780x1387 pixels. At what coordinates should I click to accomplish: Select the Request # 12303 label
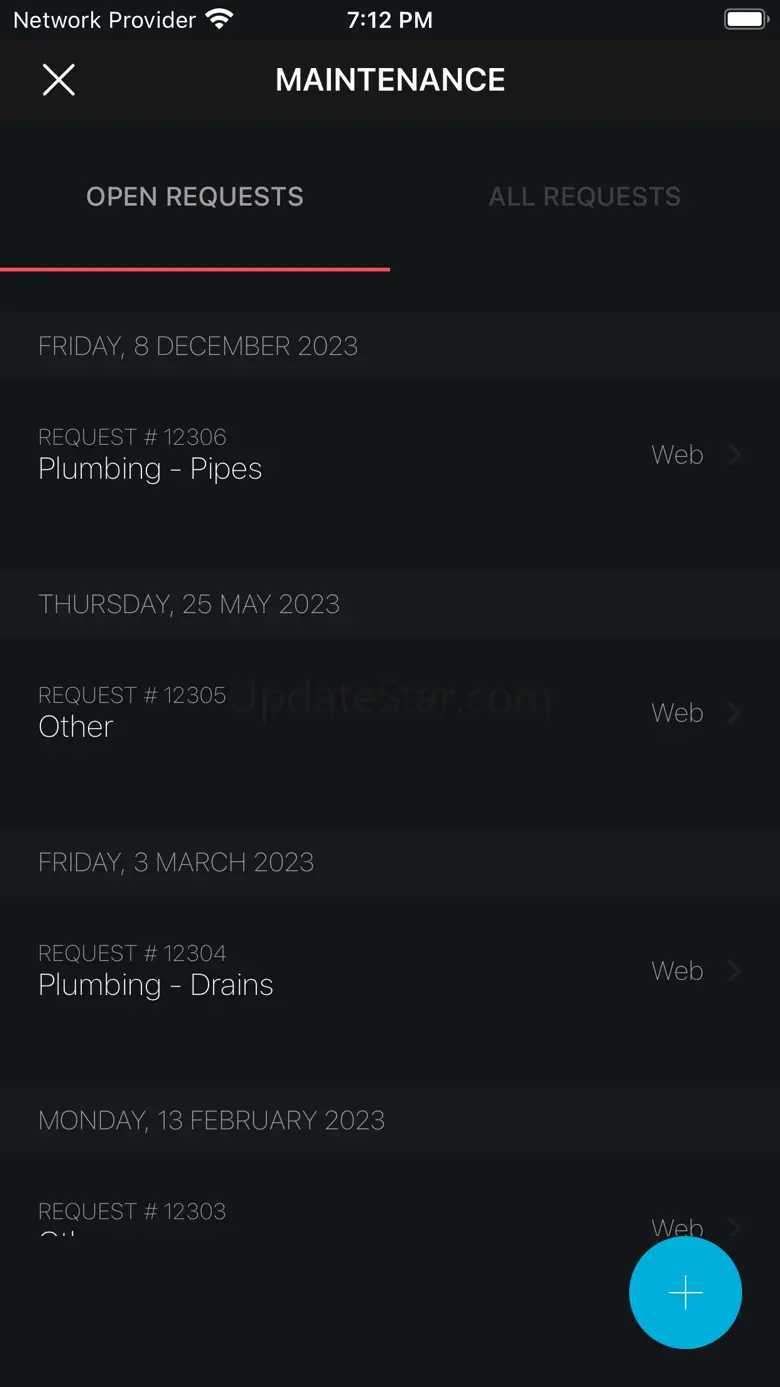132,1212
